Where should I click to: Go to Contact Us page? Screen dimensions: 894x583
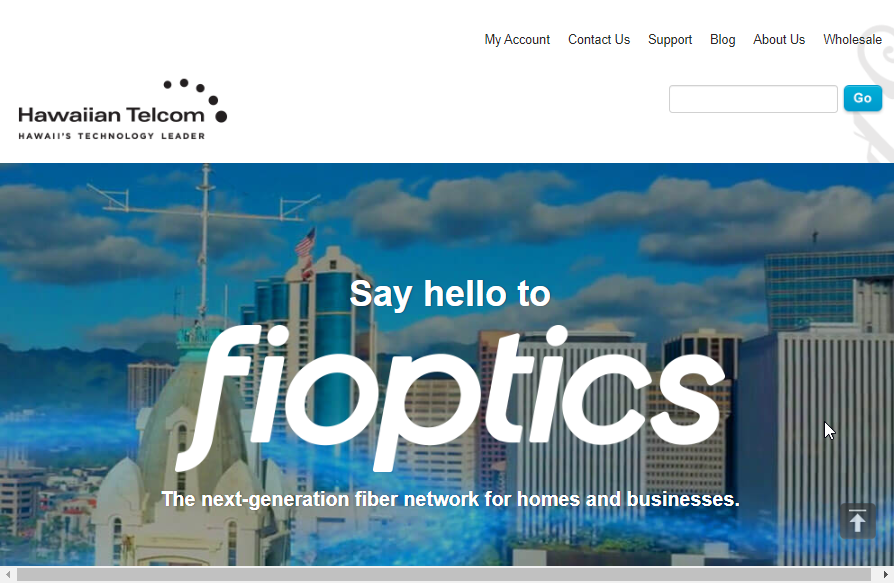pos(599,39)
